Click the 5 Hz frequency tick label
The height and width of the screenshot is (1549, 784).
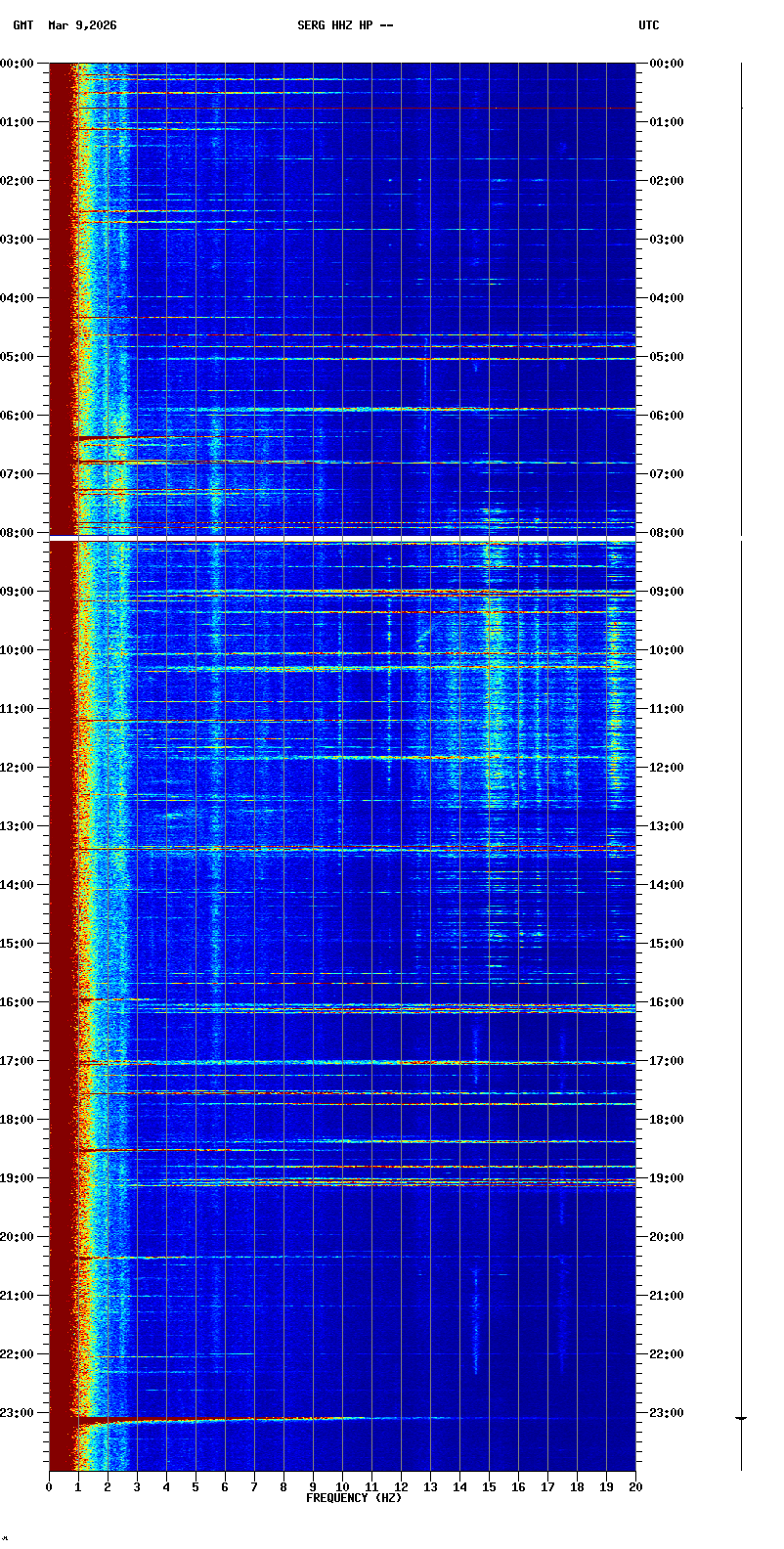[x=196, y=1487]
